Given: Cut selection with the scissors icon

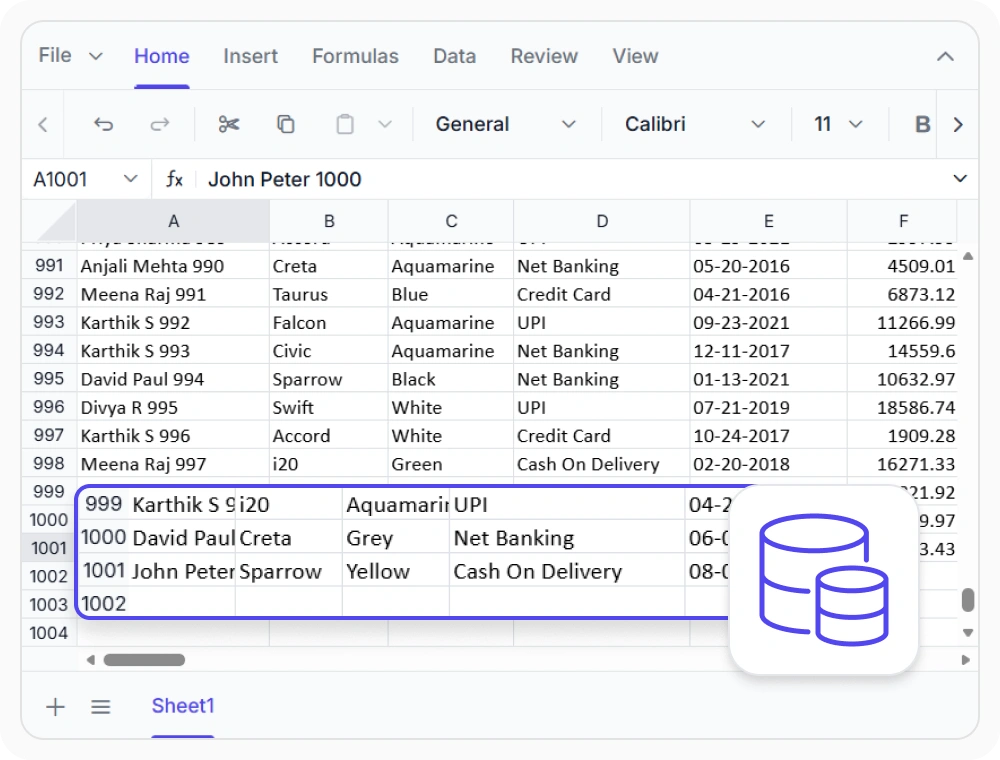Looking at the screenshot, I should (228, 124).
